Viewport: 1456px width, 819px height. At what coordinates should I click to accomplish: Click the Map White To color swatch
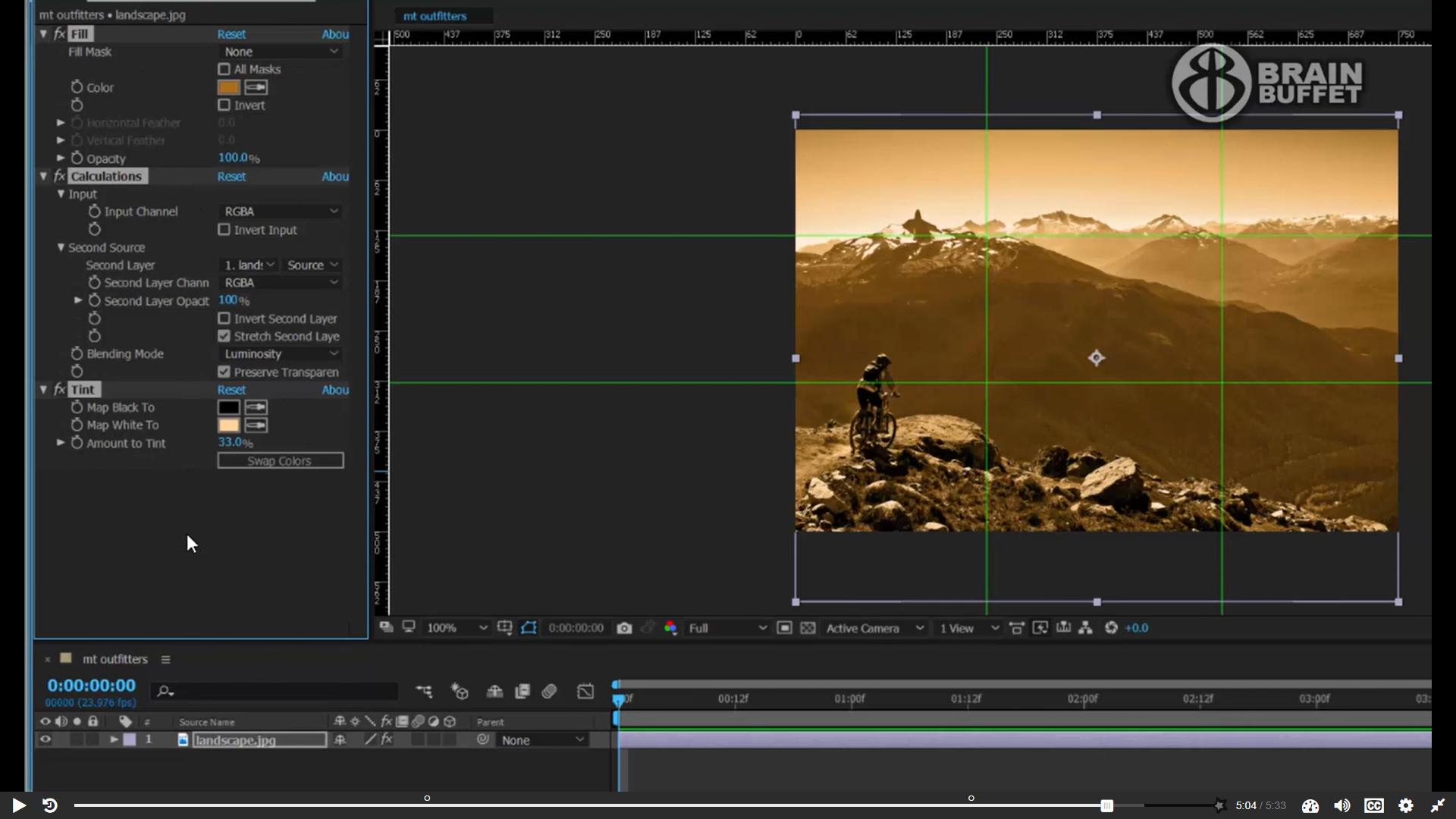[228, 425]
